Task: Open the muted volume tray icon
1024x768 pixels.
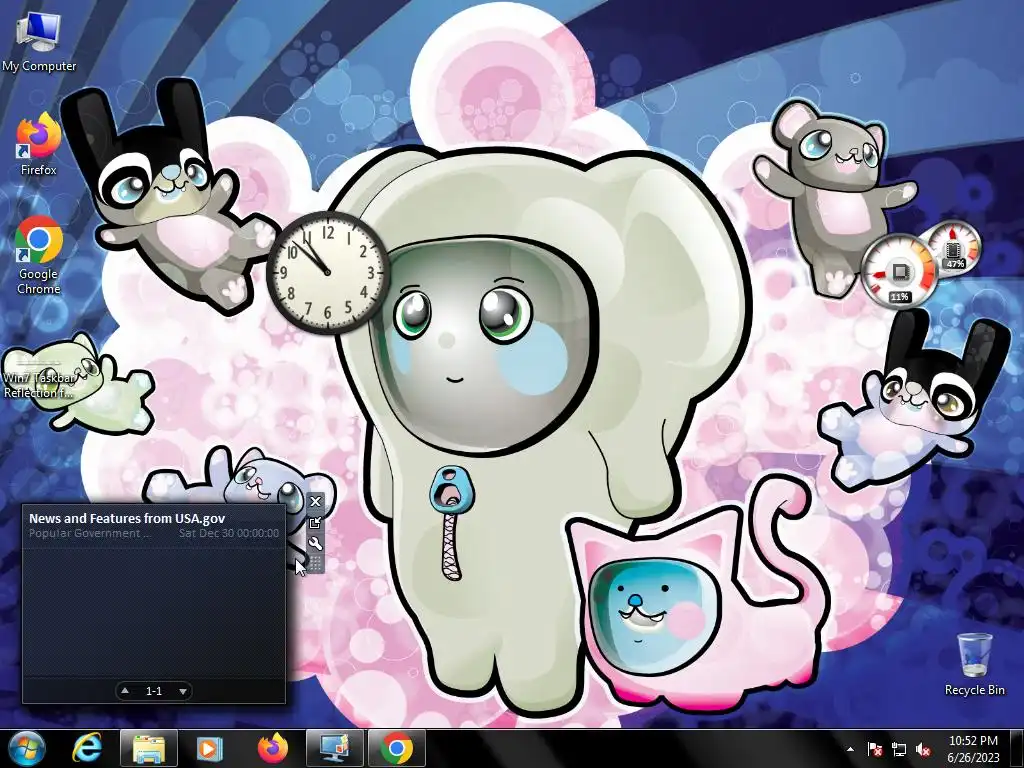Action: pyautogui.click(x=923, y=749)
